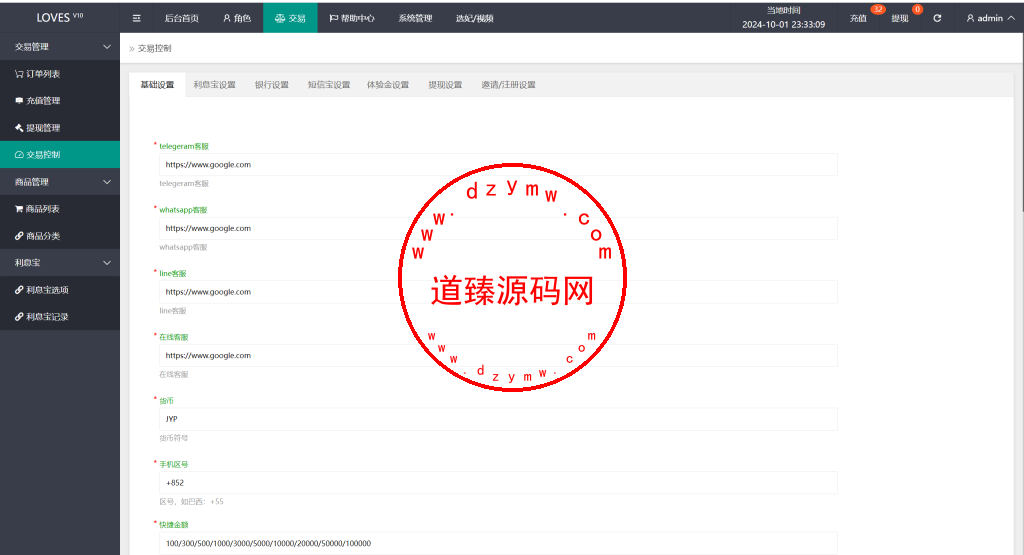Select the 交易 top menu item
Screen dimensions: 1024x555
point(290,18)
